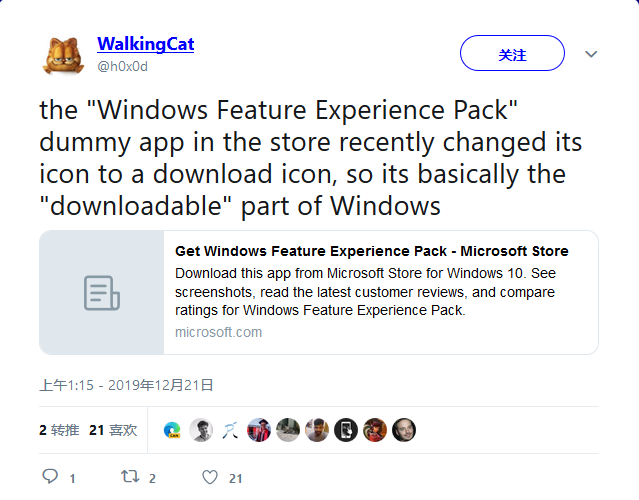
Task: Click the black phone icon liker avatar
Action: point(346,430)
